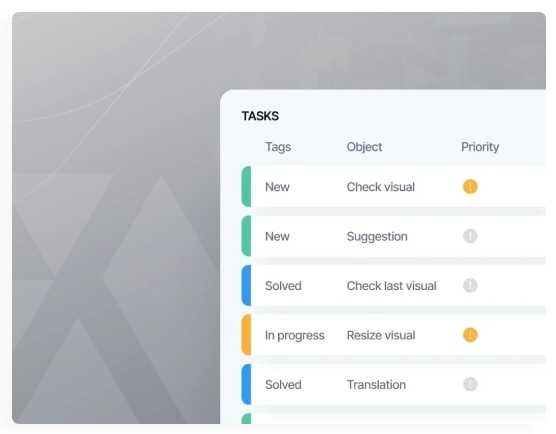The height and width of the screenshot is (434, 556).
Task: Click the gray priority icon for Translation
Action: click(x=470, y=384)
